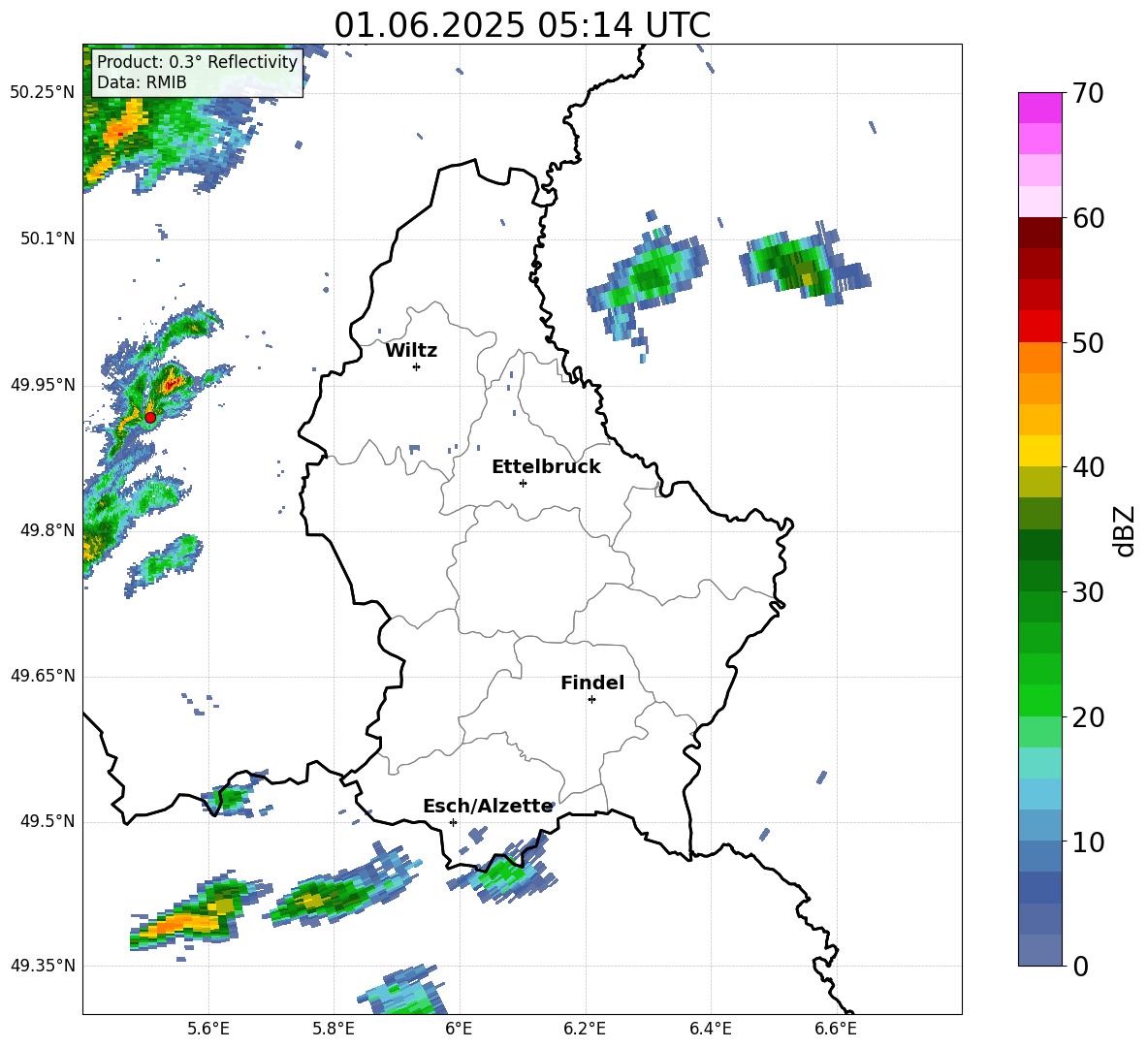1148x1048 pixels.
Task: Click the dark red 60 dBZ colorbar segment
Action: pos(1039,233)
